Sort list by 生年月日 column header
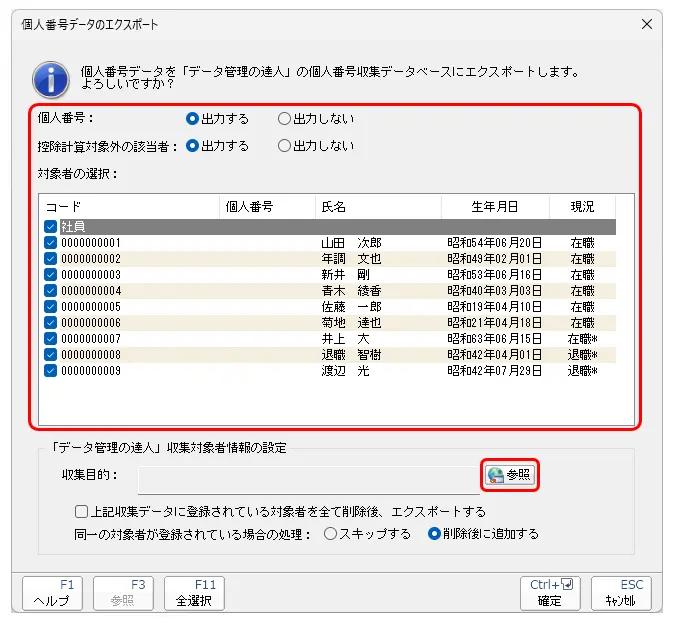The width and height of the screenshot is (675, 624). [495, 207]
